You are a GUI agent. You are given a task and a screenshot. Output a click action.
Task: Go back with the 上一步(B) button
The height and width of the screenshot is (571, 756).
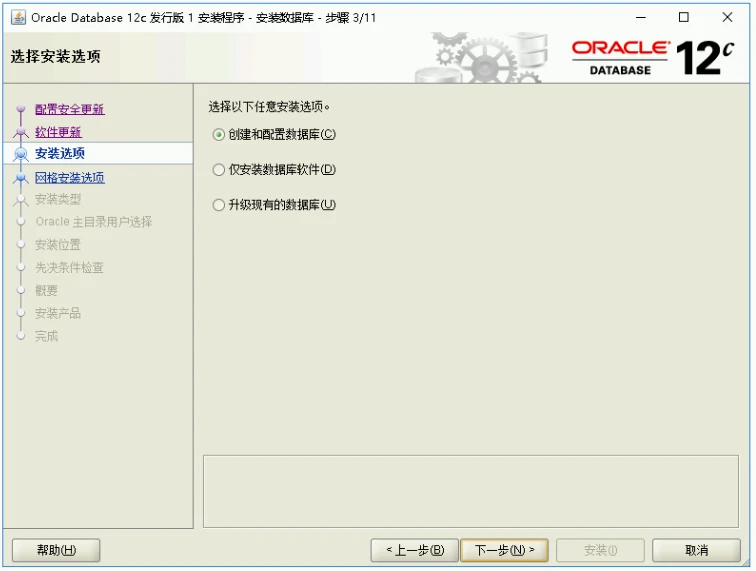pos(415,550)
